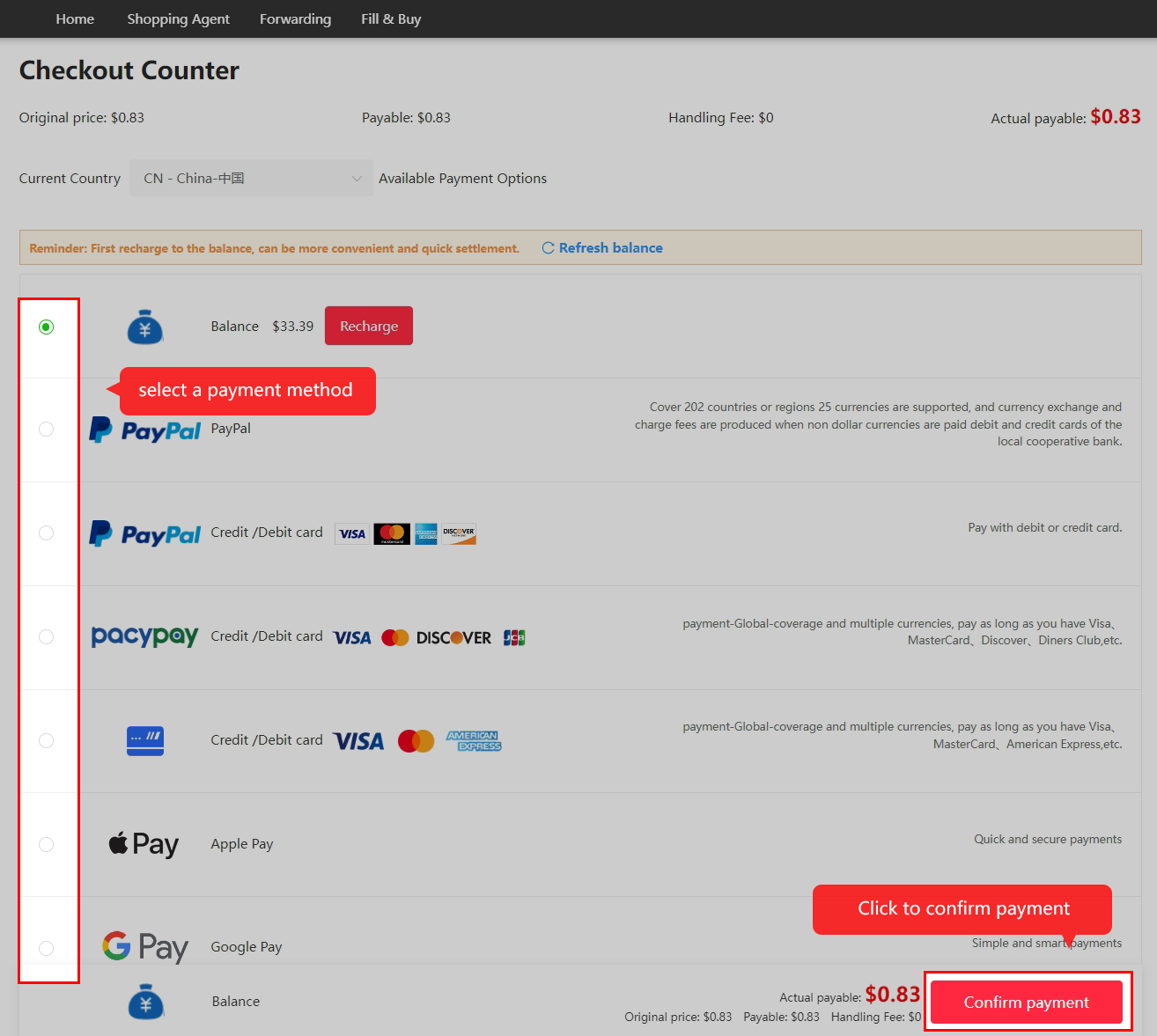Click the PayPal logo in PayPal row
Image resolution: width=1157 pixels, height=1036 pixels.
pos(145,430)
